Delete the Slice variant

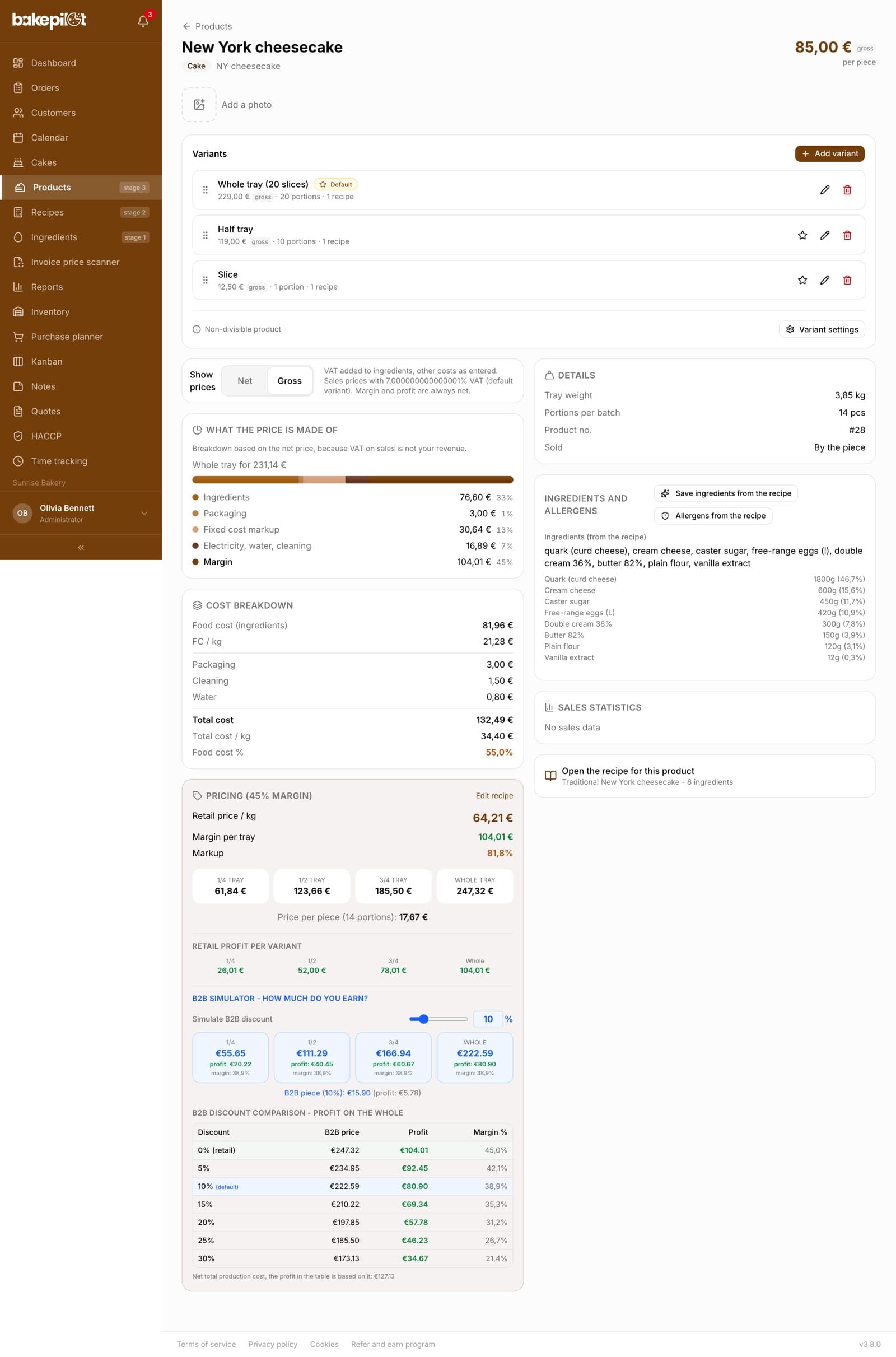(847, 280)
